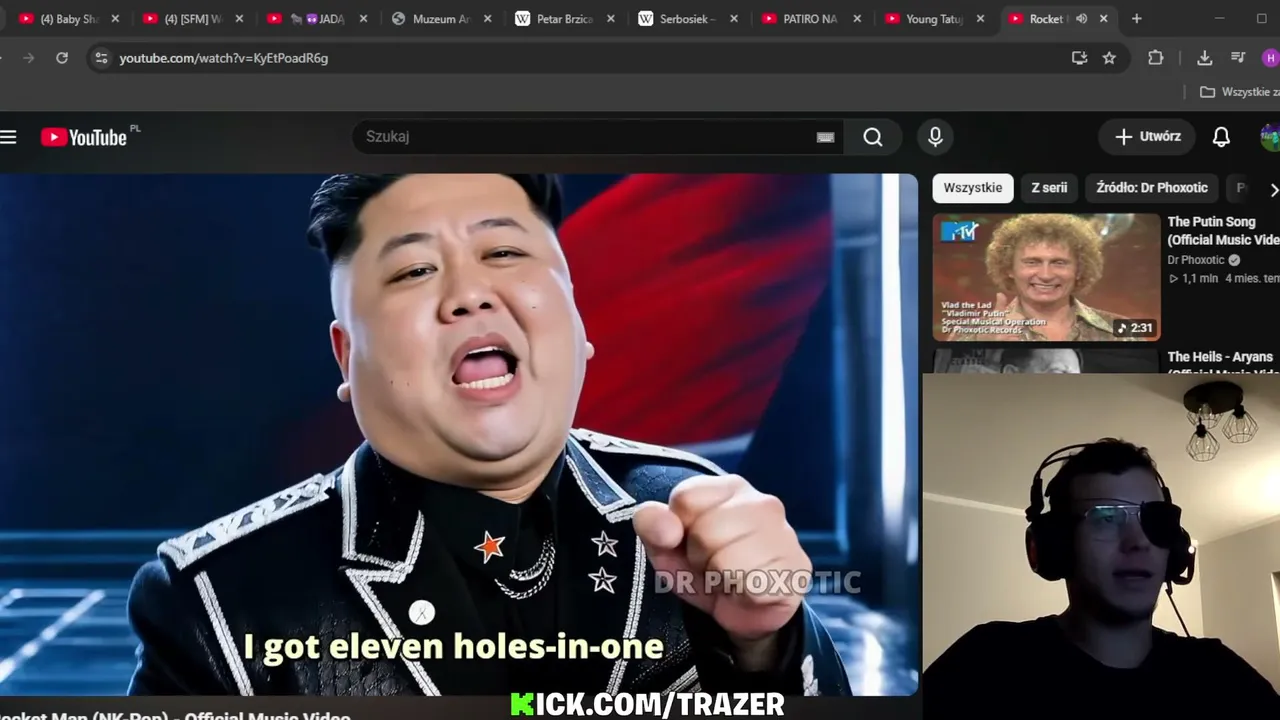Close the PATIRO NA tab
The width and height of the screenshot is (1280, 720).
click(857, 19)
